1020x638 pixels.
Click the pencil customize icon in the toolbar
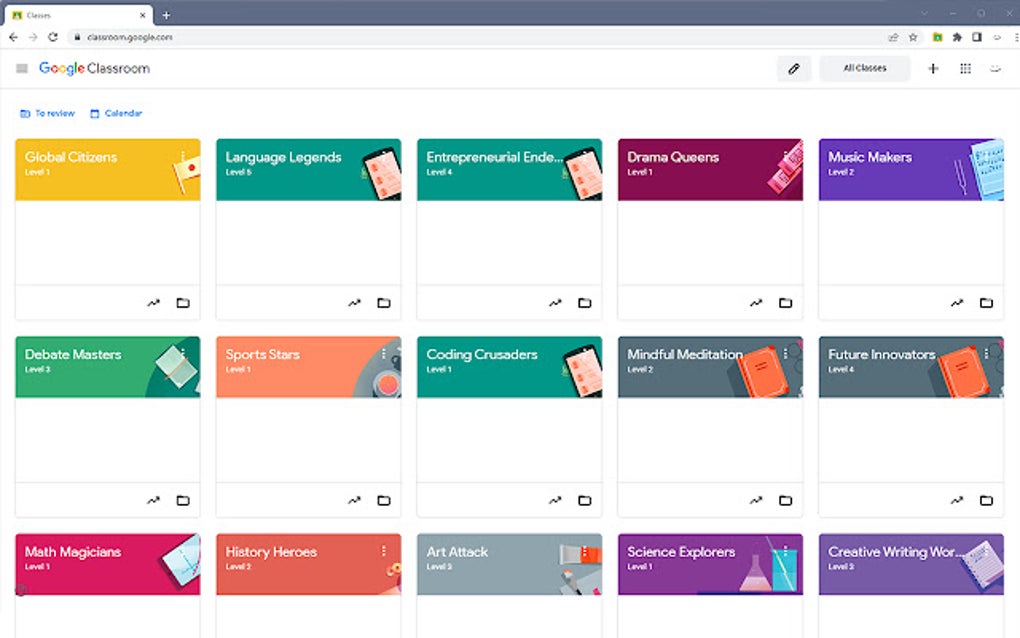tap(795, 68)
